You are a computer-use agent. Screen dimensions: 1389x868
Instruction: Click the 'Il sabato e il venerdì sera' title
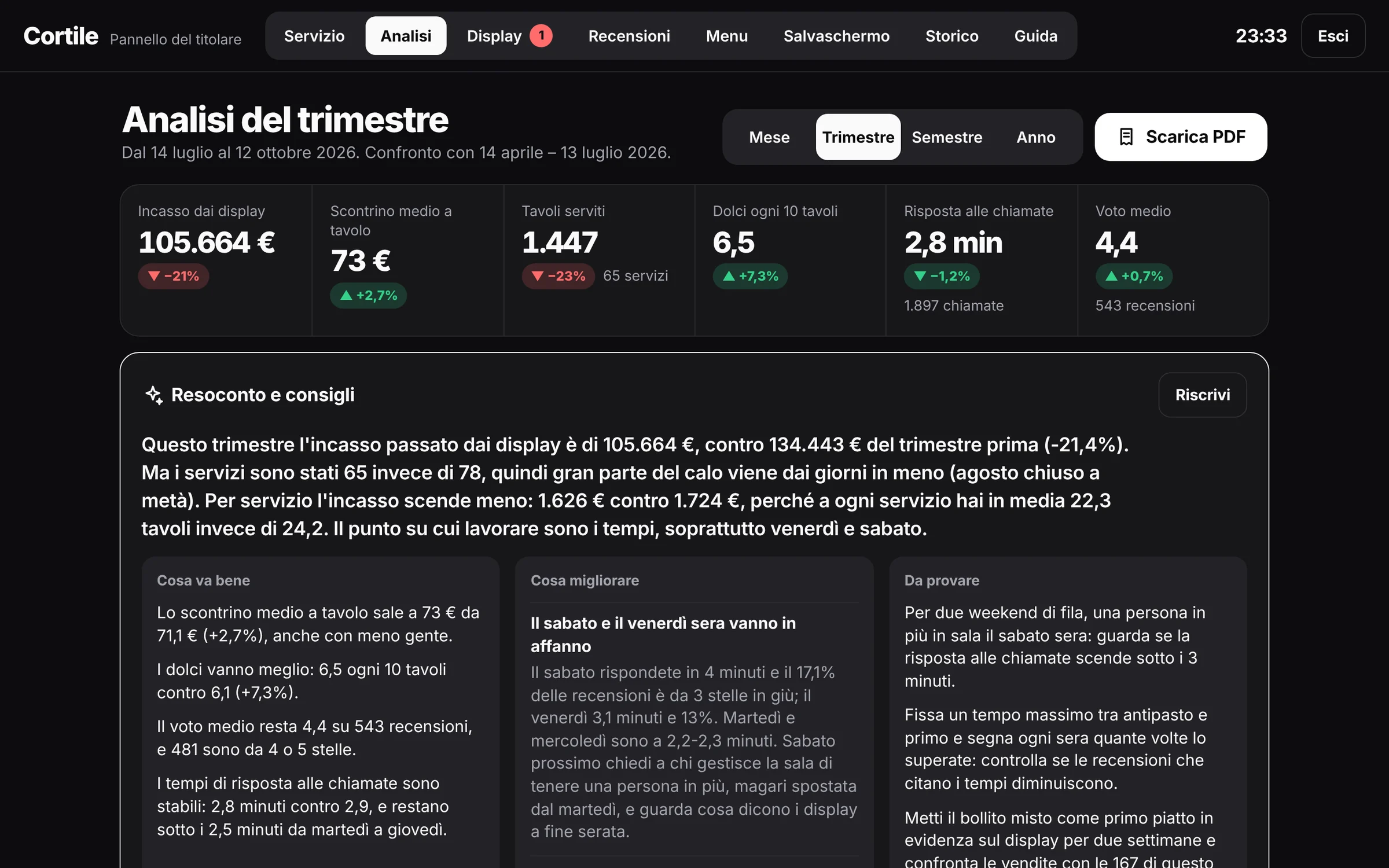663,634
